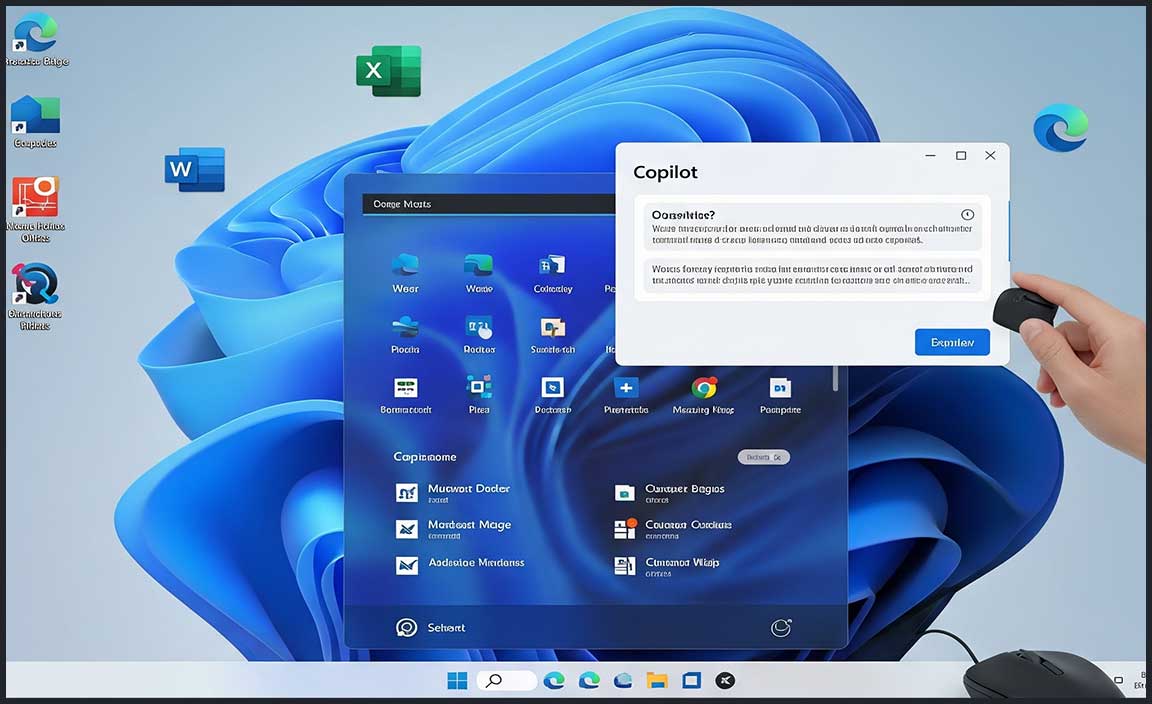Open the Coleoriey pinned app
The width and height of the screenshot is (1152, 704).
tap(552, 273)
